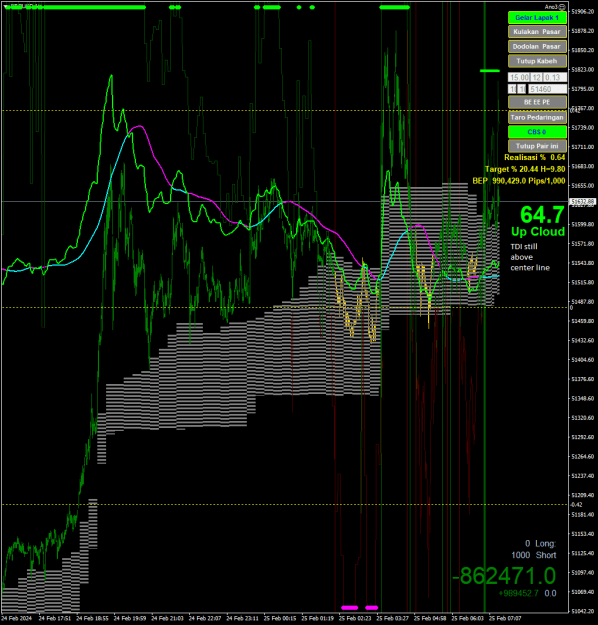The image size is (598, 625).
Task: Click the price input field showing 51460
Action: click(547, 89)
